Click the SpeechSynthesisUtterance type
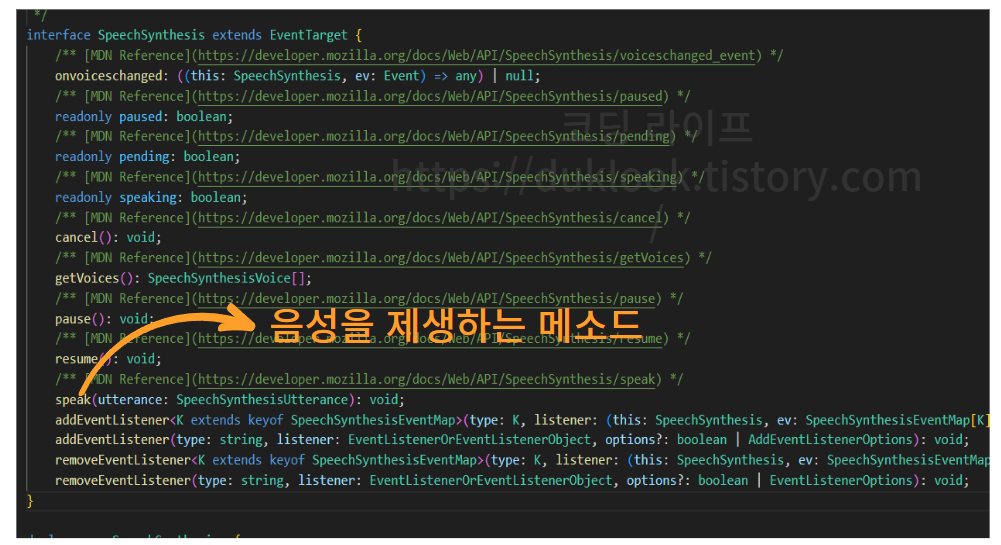The height and width of the screenshot is (545, 1001). point(262,400)
